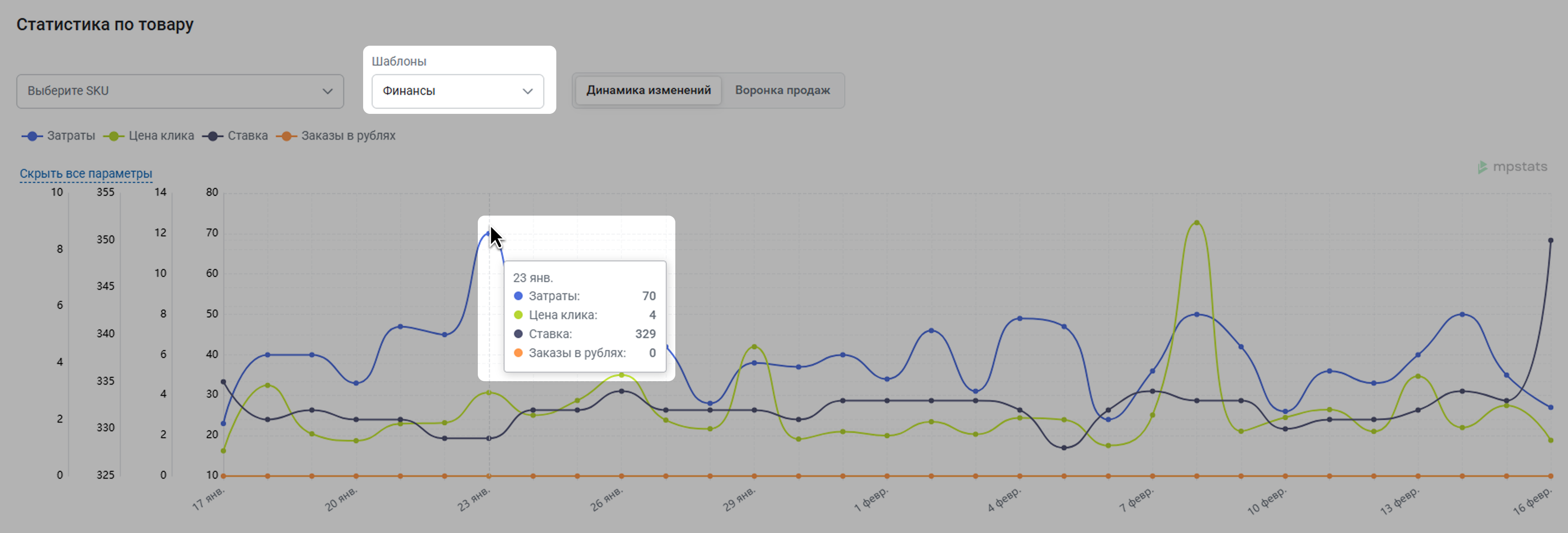Click the chevron arrow in the SKU selector
Image resolution: width=1568 pixels, height=533 pixels.
[x=327, y=91]
